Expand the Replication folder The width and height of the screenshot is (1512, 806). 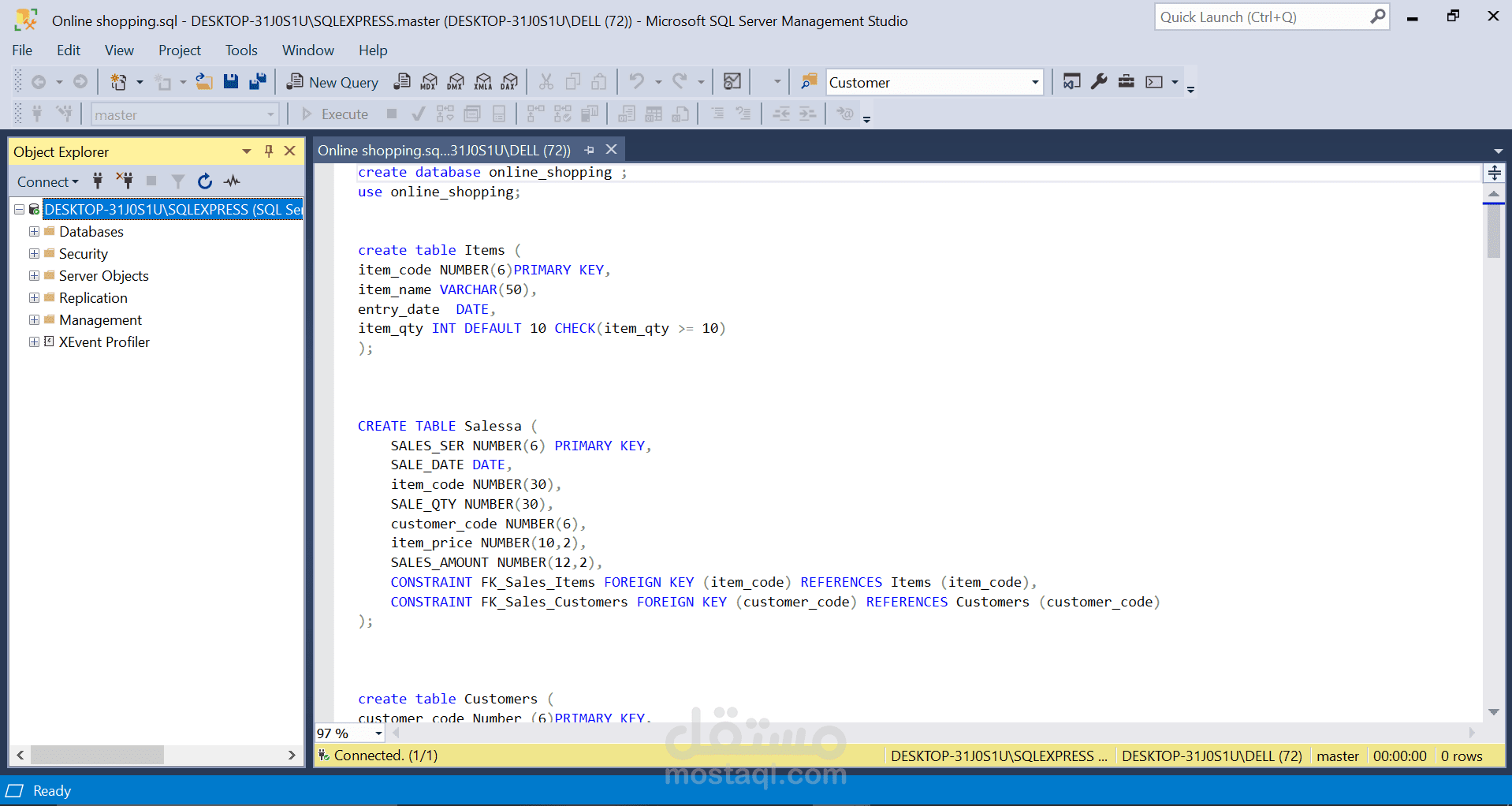pyautogui.click(x=34, y=298)
